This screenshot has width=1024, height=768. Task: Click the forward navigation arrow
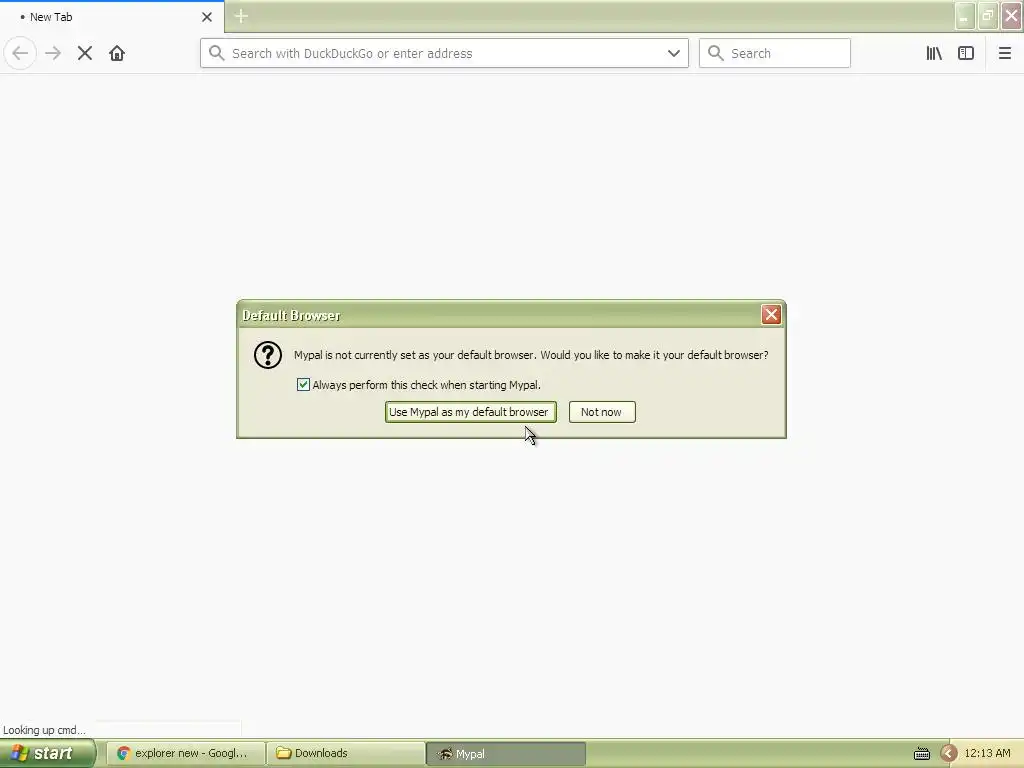(x=53, y=54)
